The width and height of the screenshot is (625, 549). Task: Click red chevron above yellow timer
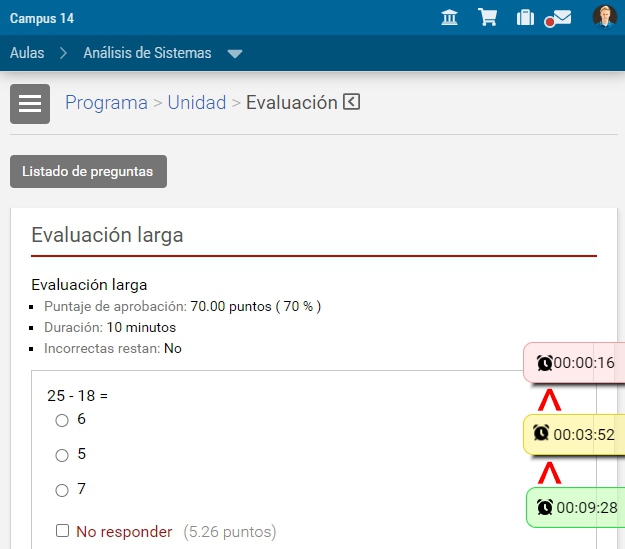point(549,401)
